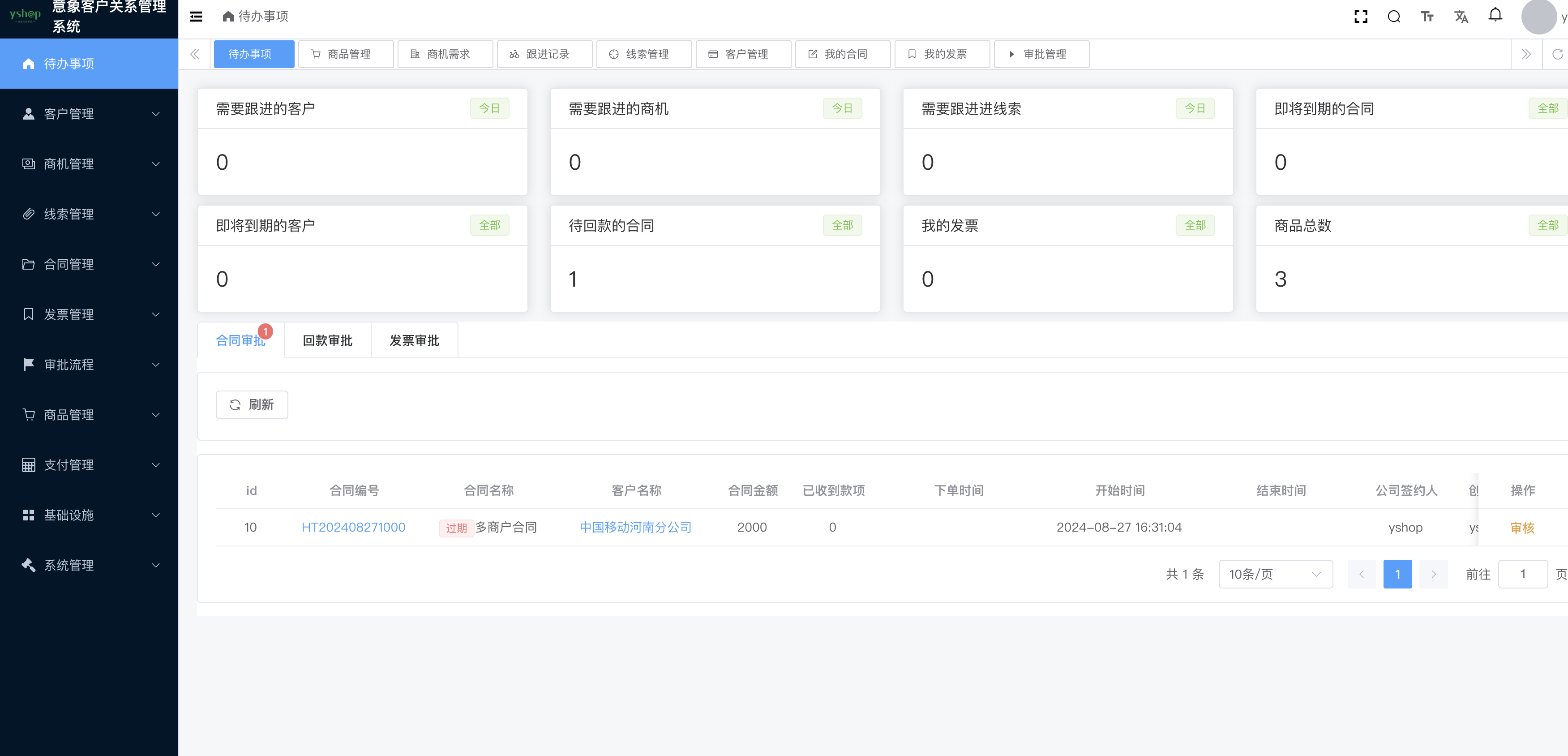
Task: Click 审核 action for the contract row
Action: click(x=1522, y=528)
